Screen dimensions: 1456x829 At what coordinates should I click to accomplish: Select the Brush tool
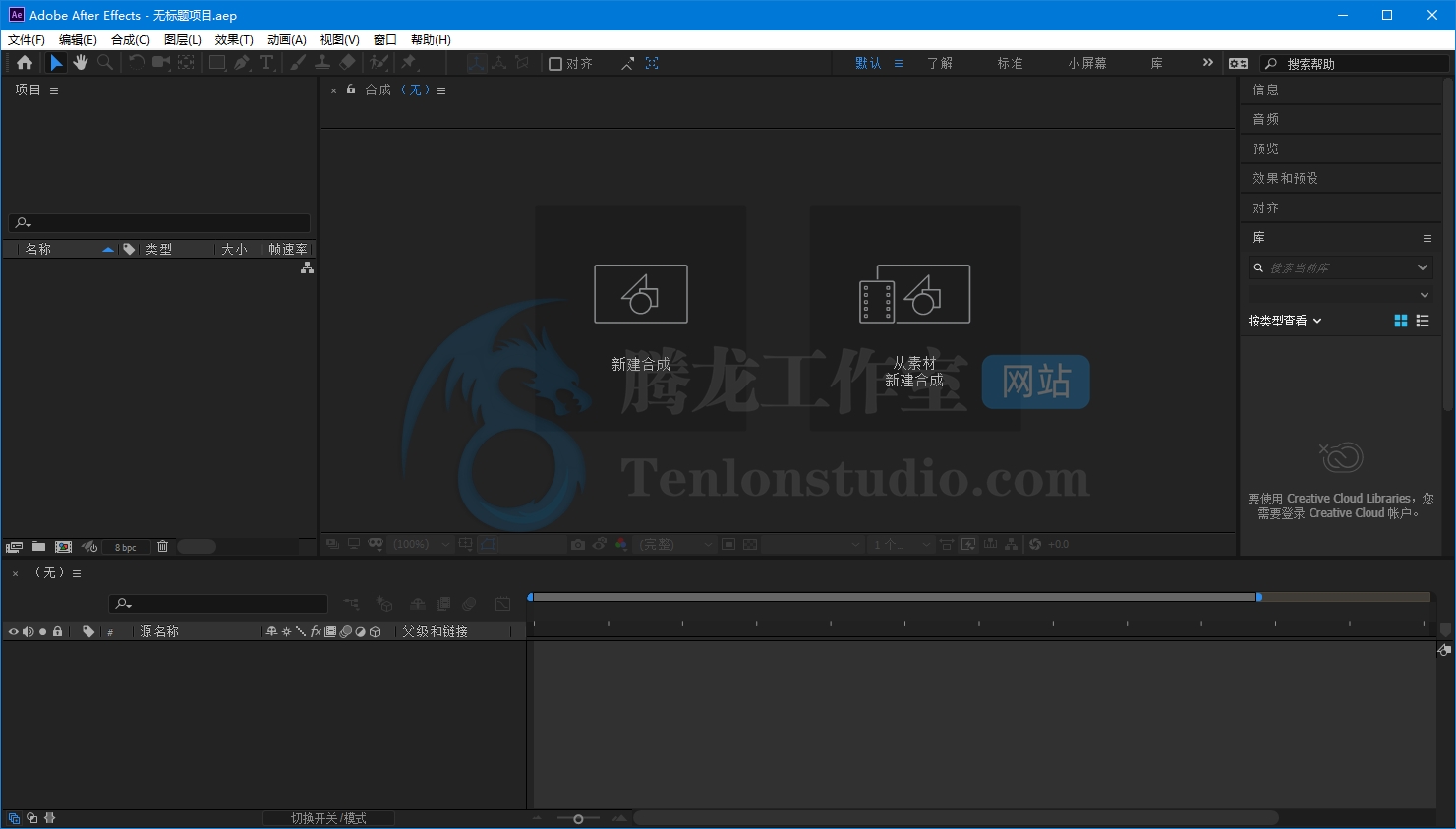click(298, 63)
